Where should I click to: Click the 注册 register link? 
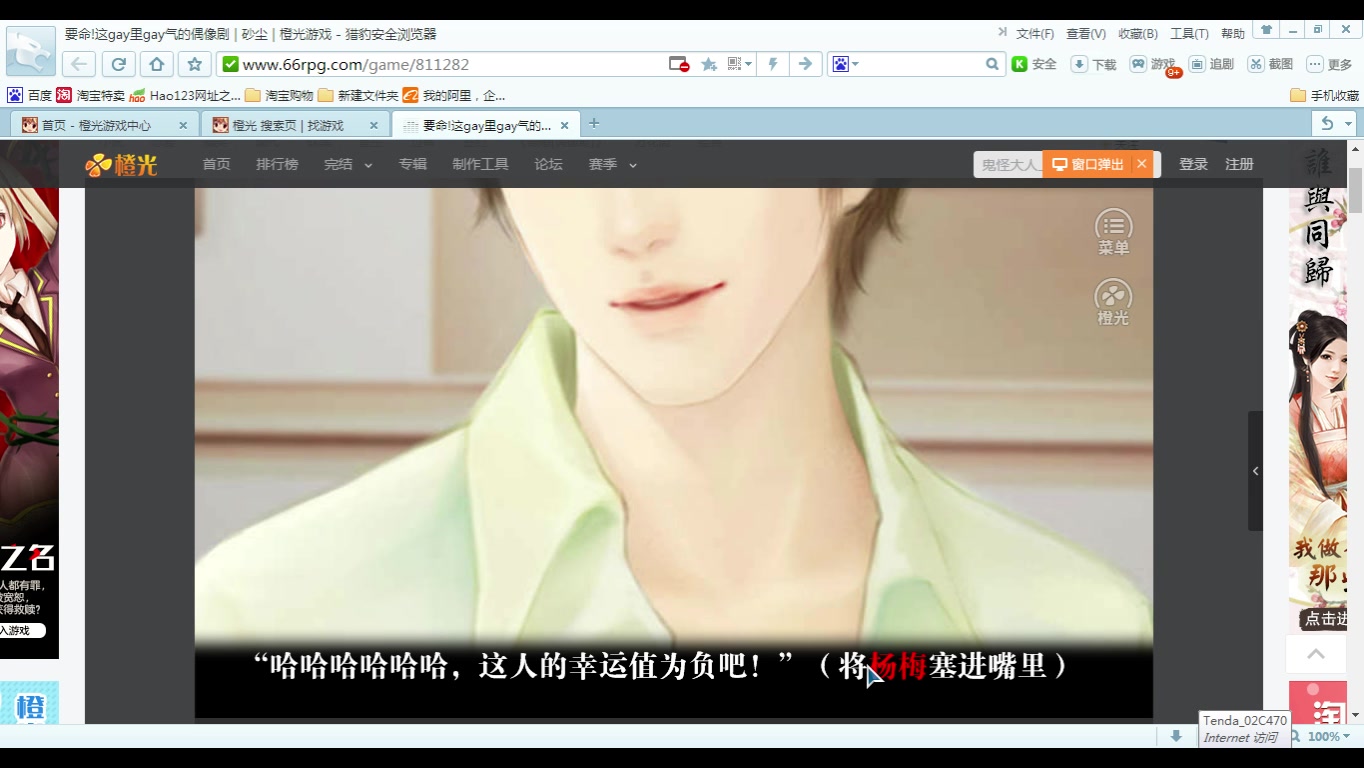coord(1239,164)
